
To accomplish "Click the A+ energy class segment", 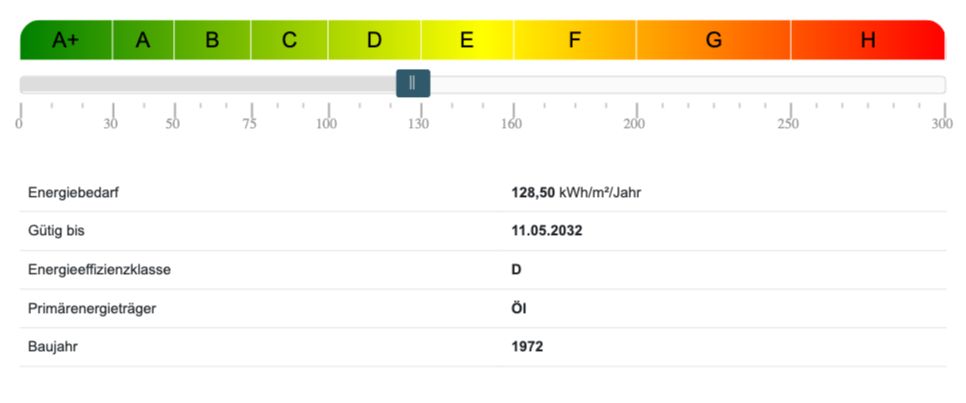I will 66,40.
